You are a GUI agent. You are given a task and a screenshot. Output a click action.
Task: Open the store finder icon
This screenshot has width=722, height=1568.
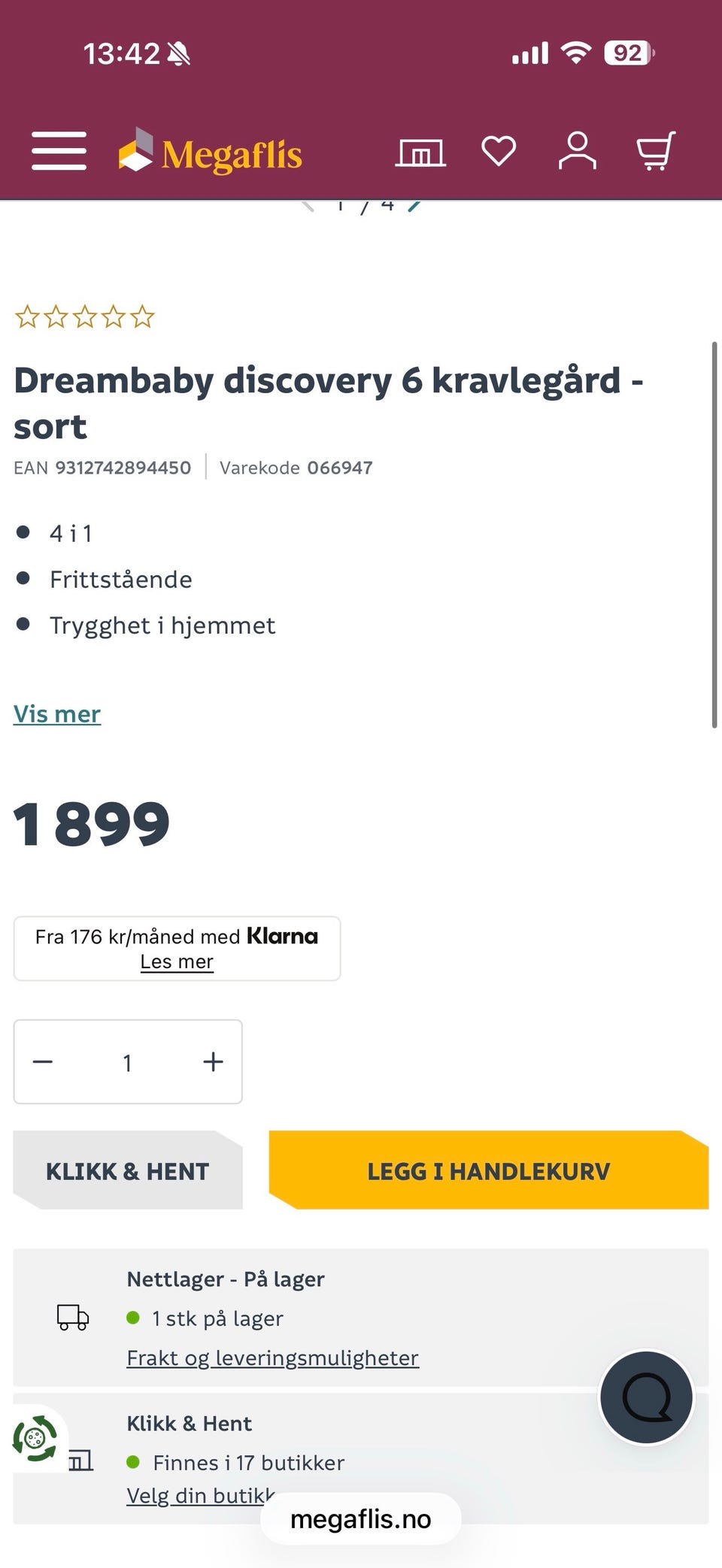pos(420,153)
